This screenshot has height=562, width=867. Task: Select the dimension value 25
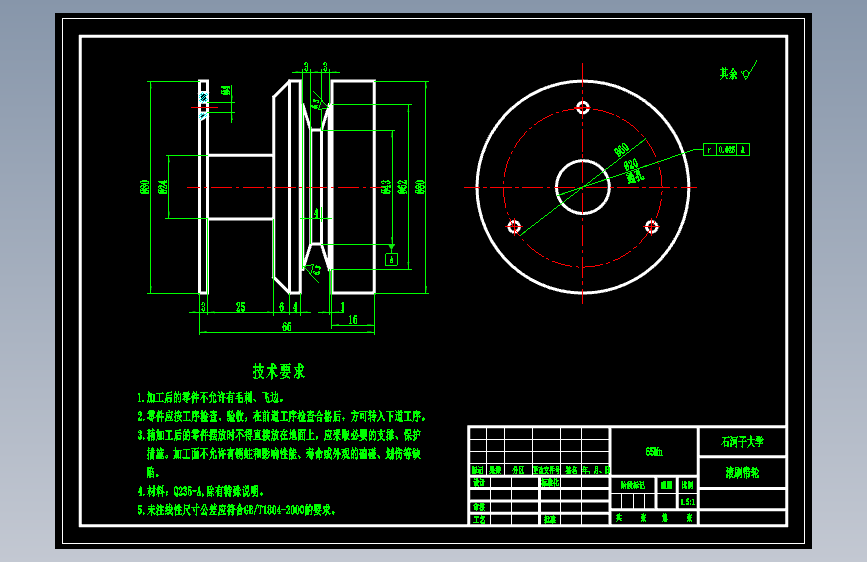coord(241,306)
